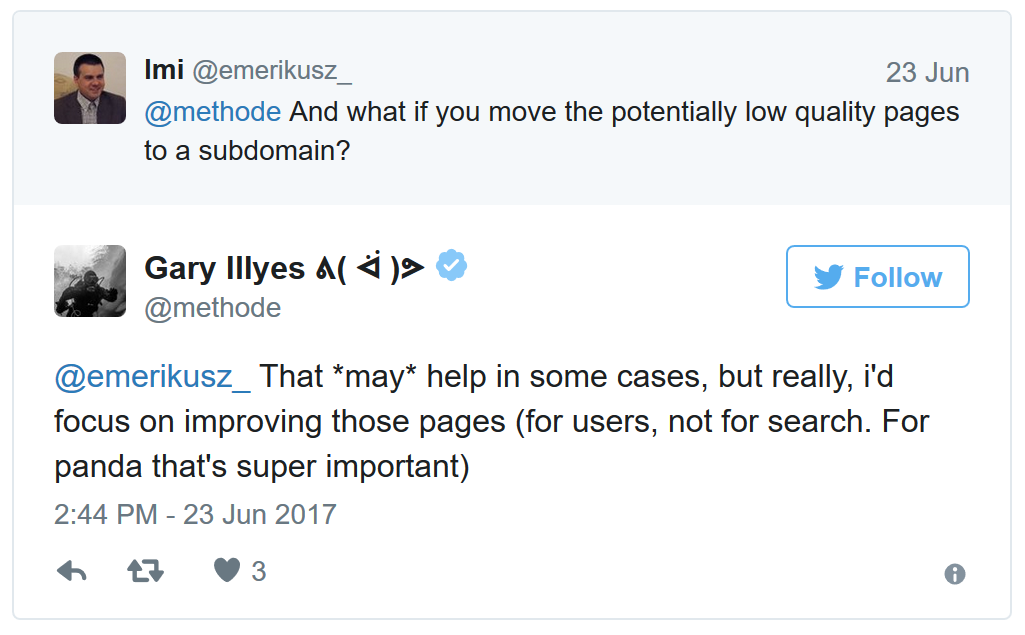Open the @emerikusz_ handle beside Imi

[x=271, y=72]
